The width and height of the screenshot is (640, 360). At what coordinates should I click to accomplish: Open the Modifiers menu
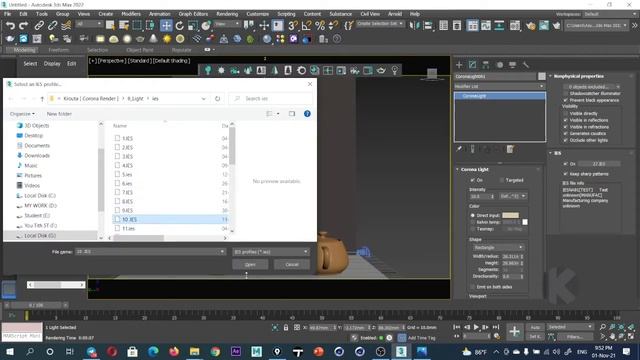[x=131, y=14]
